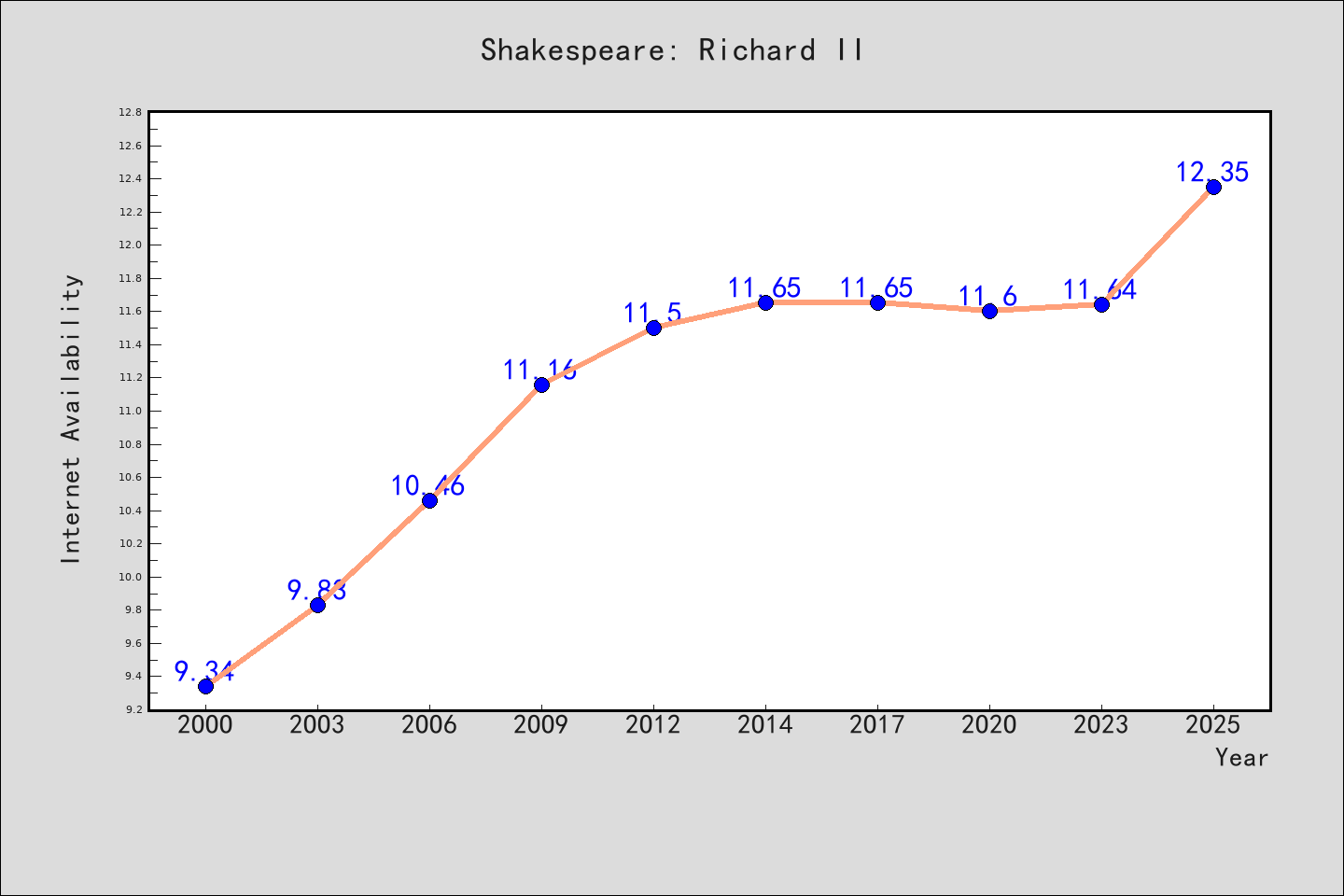The image size is (1344, 896).
Task: Select the data point for year 2006
Action: tap(429, 500)
